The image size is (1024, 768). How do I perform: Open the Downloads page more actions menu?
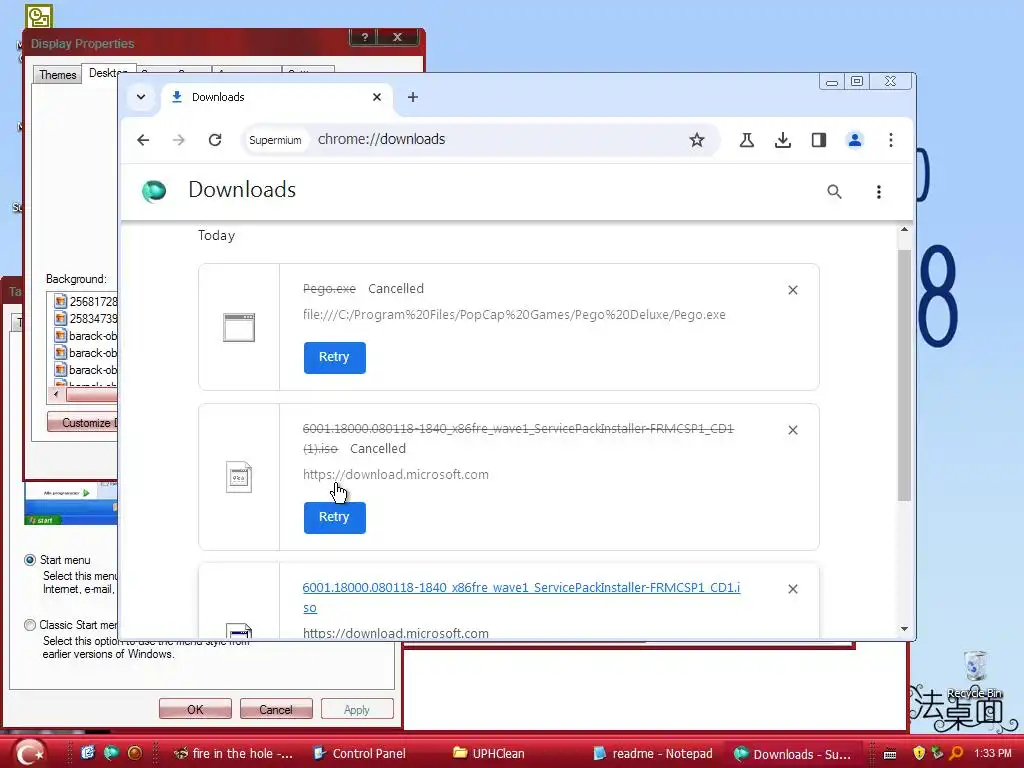click(878, 191)
